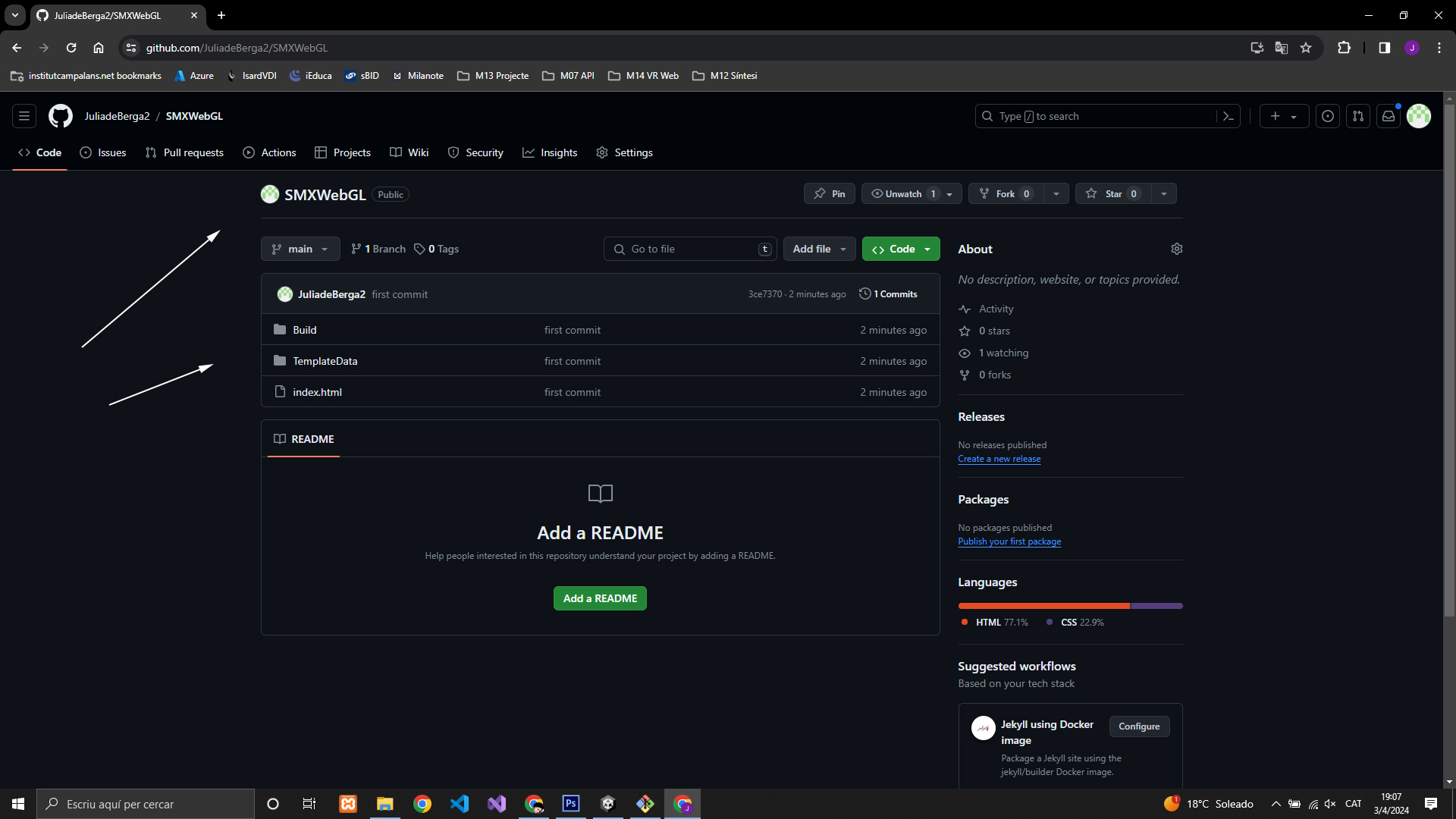Open the hamburger navigation menu
This screenshot has height=819, width=1456.
(x=24, y=116)
